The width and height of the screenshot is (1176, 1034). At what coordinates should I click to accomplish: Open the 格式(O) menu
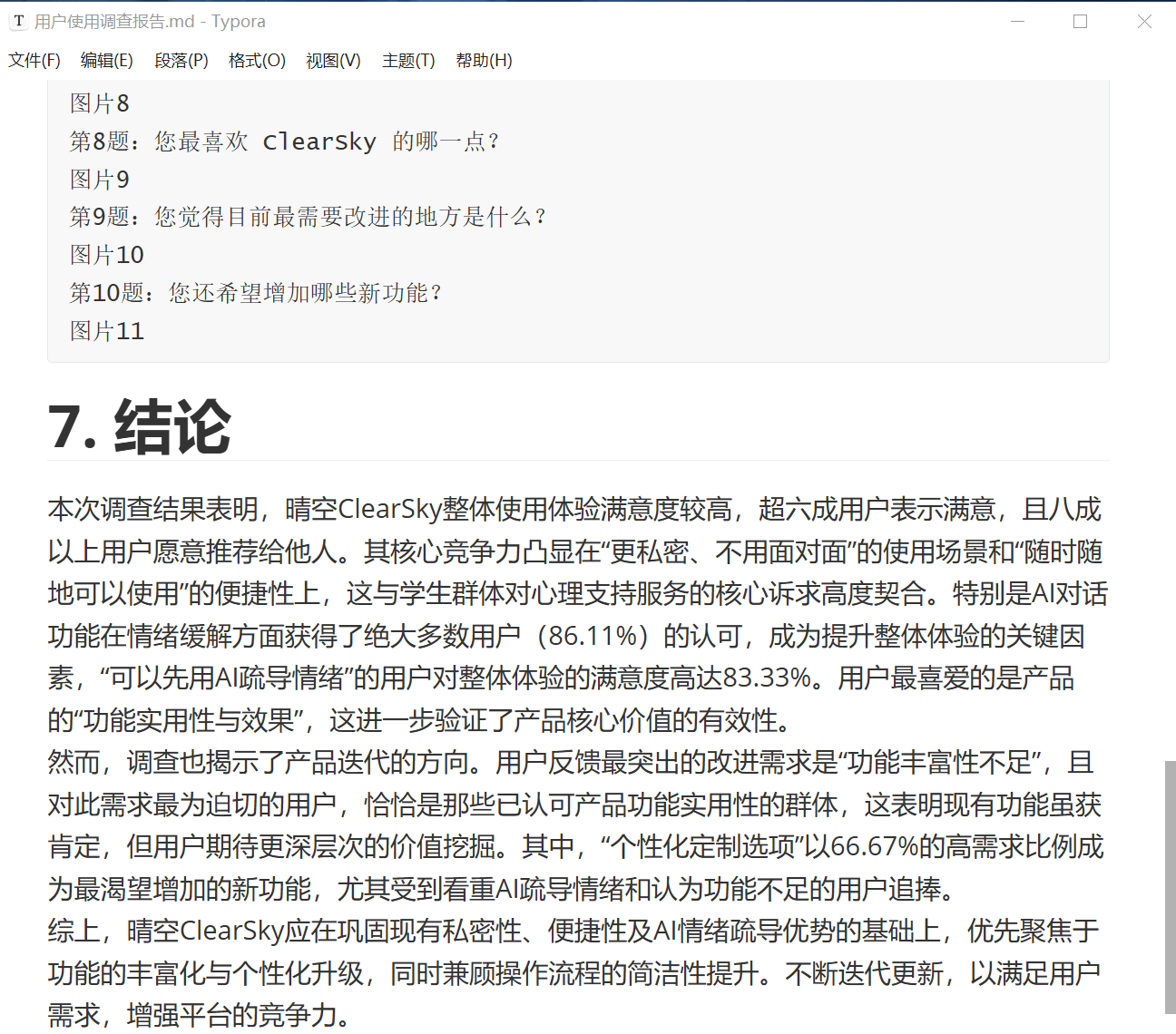[x=257, y=61]
